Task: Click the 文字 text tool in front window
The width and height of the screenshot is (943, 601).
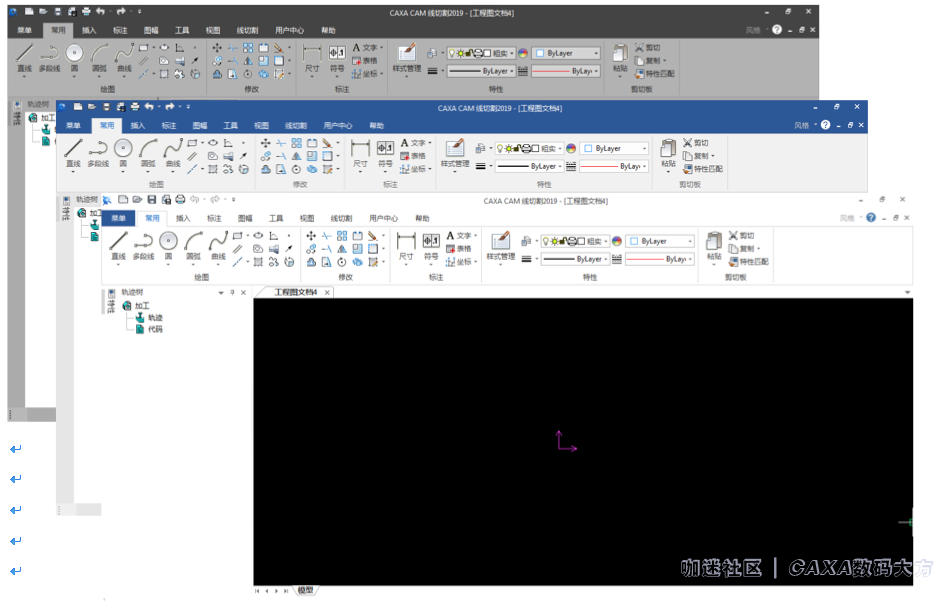Action: pyautogui.click(x=461, y=235)
